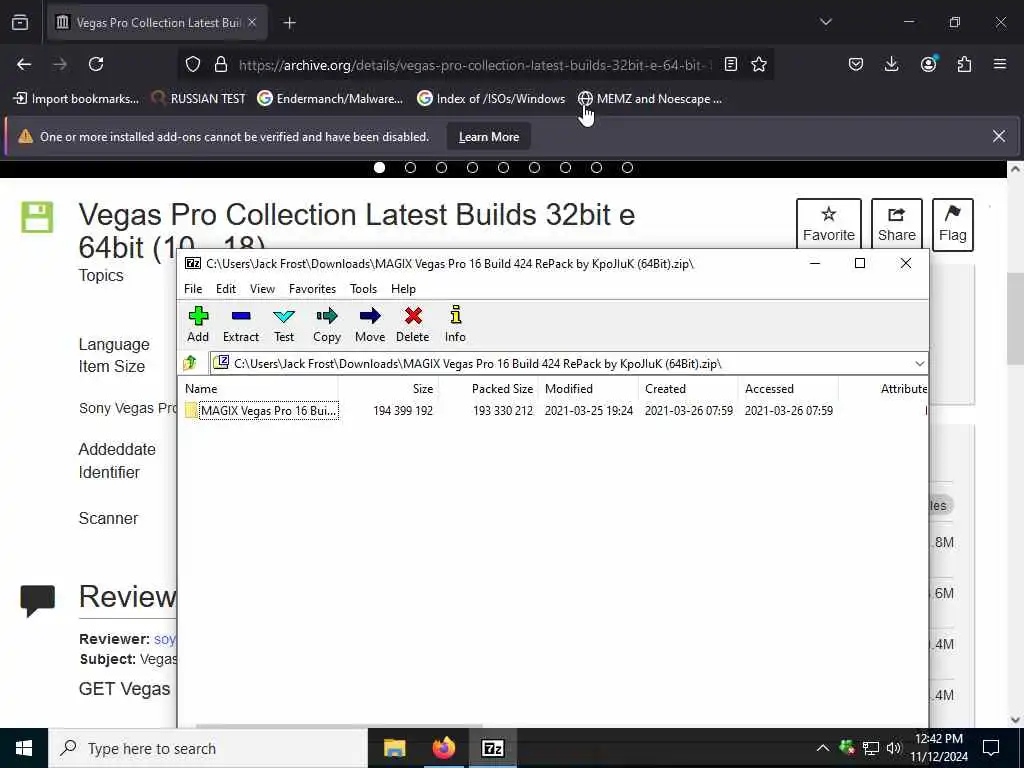Delete selected item with red X icon
The image size is (1024, 768).
pyautogui.click(x=413, y=325)
